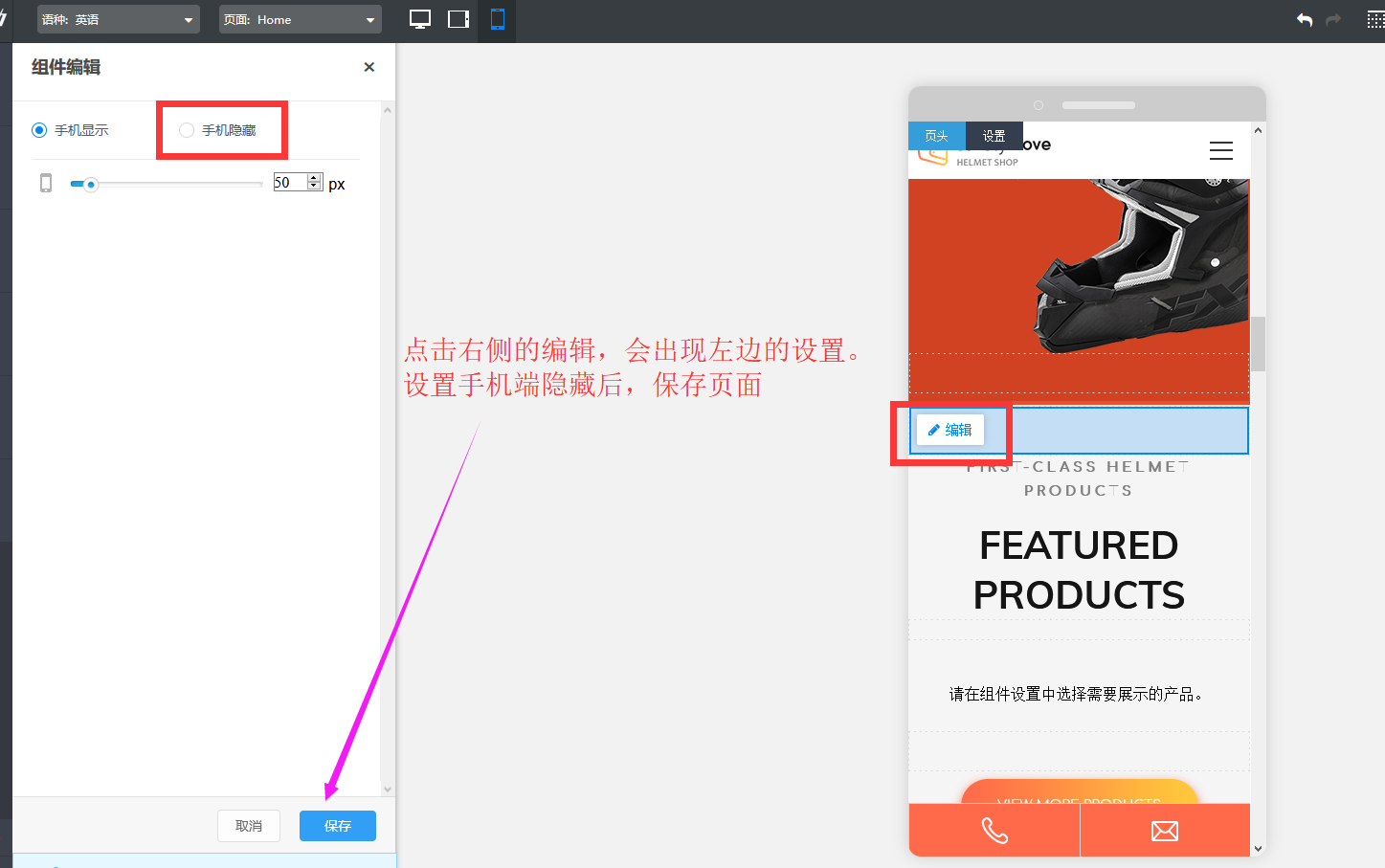
Task: Click the 取消 cancel button
Action: click(x=249, y=826)
